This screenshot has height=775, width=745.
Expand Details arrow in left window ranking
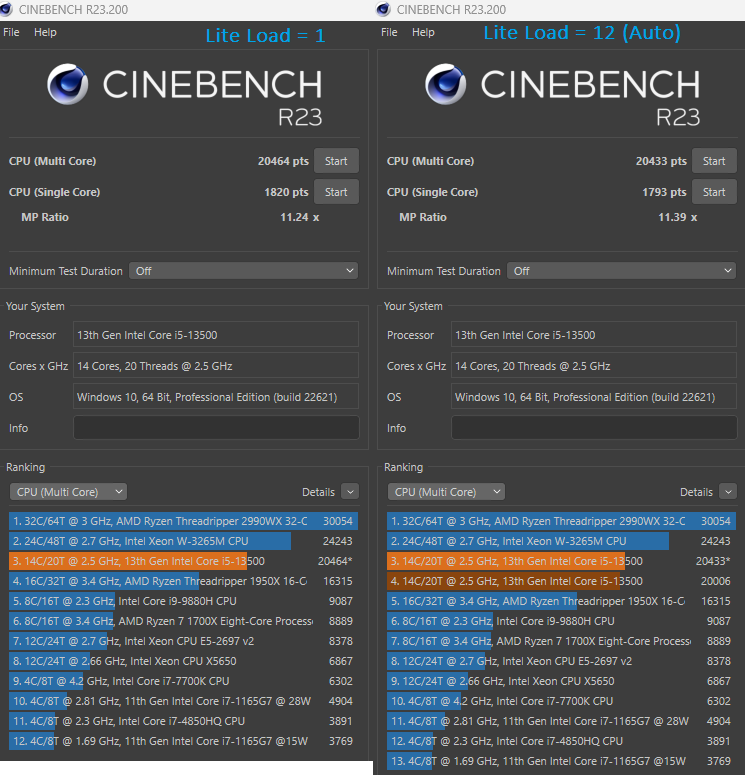pyautogui.click(x=350, y=492)
